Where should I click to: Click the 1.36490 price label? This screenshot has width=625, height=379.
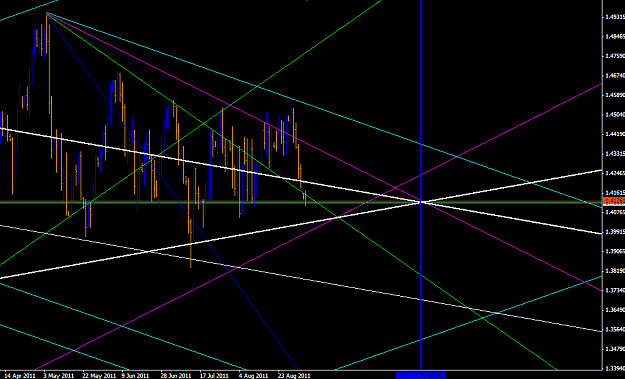click(615, 310)
